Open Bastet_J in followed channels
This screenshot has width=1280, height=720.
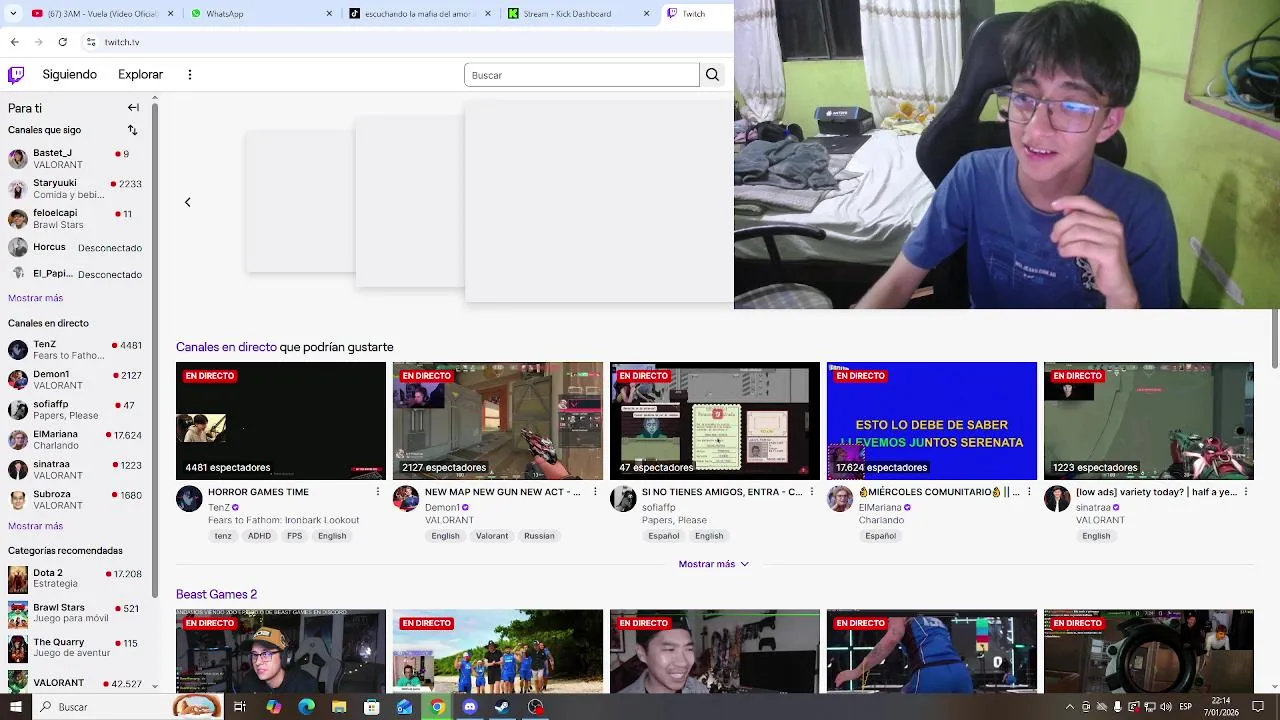coord(76,159)
